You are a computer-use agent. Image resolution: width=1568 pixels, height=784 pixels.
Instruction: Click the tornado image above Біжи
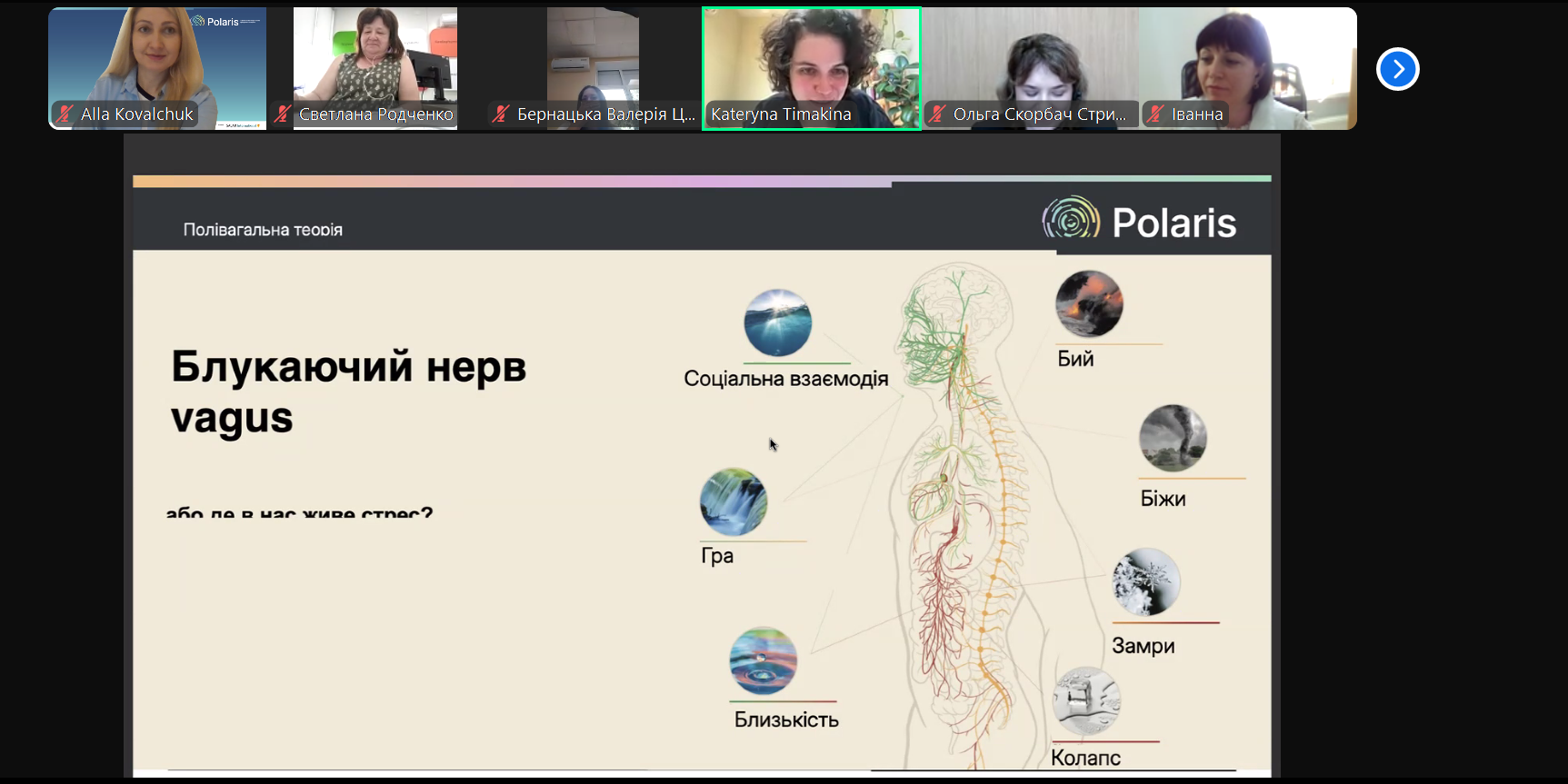pyautogui.click(x=1173, y=438)
